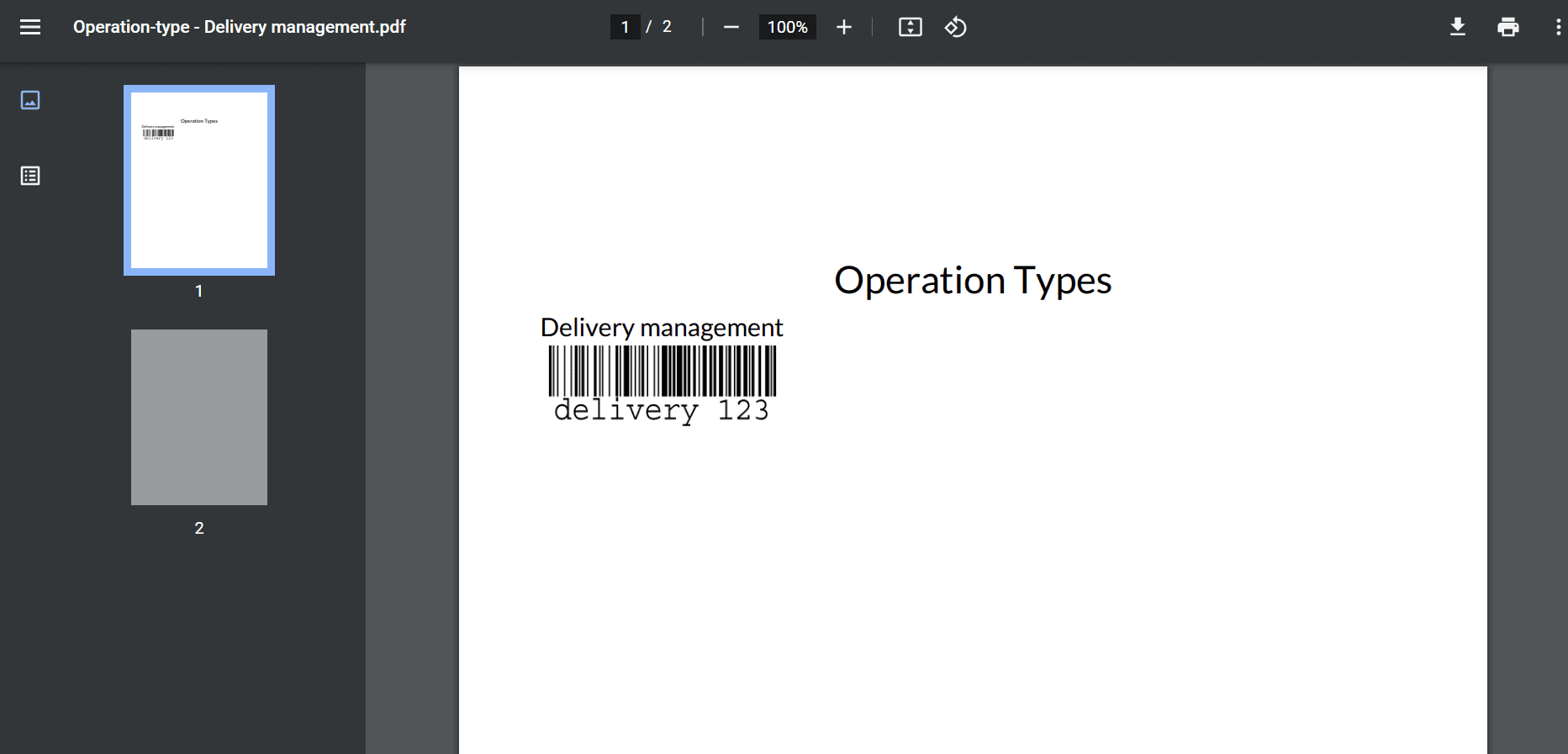Click the thumbnail label number 2
1568x754 pixels.
click(199, 528)
